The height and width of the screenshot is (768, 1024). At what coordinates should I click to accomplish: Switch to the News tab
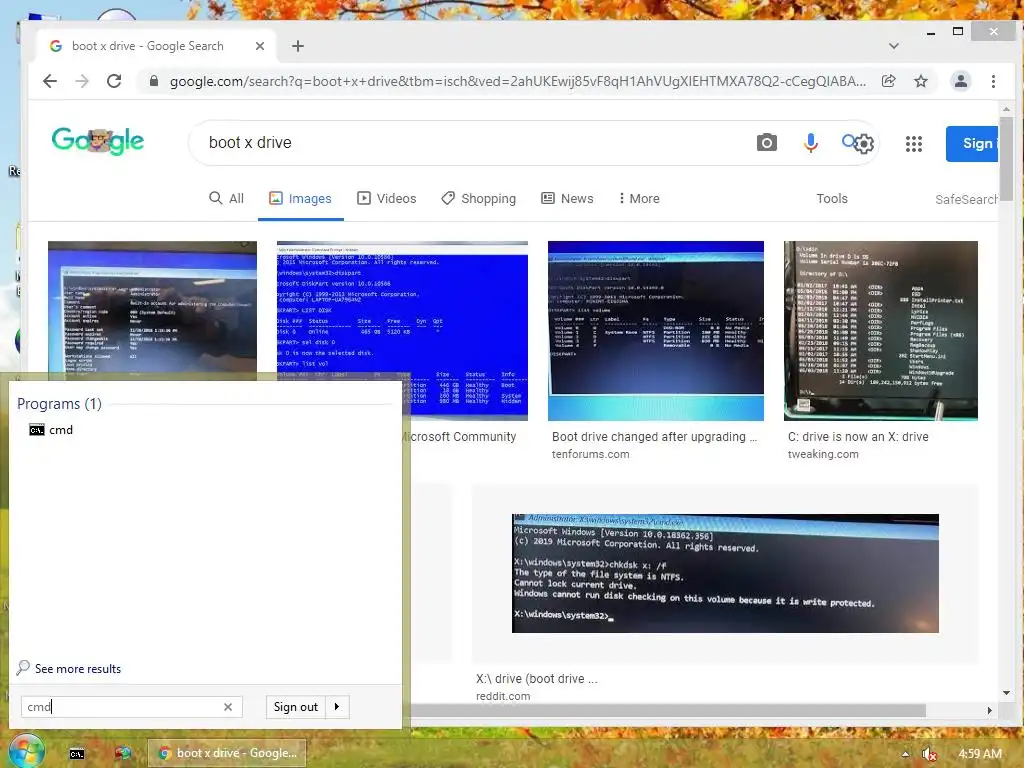tap(567, 199)
